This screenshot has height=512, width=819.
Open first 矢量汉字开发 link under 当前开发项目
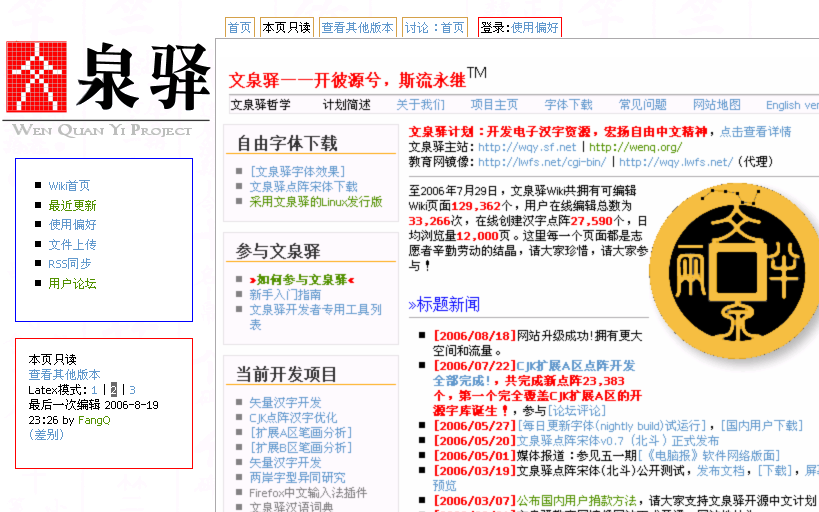tap(285, 403)
